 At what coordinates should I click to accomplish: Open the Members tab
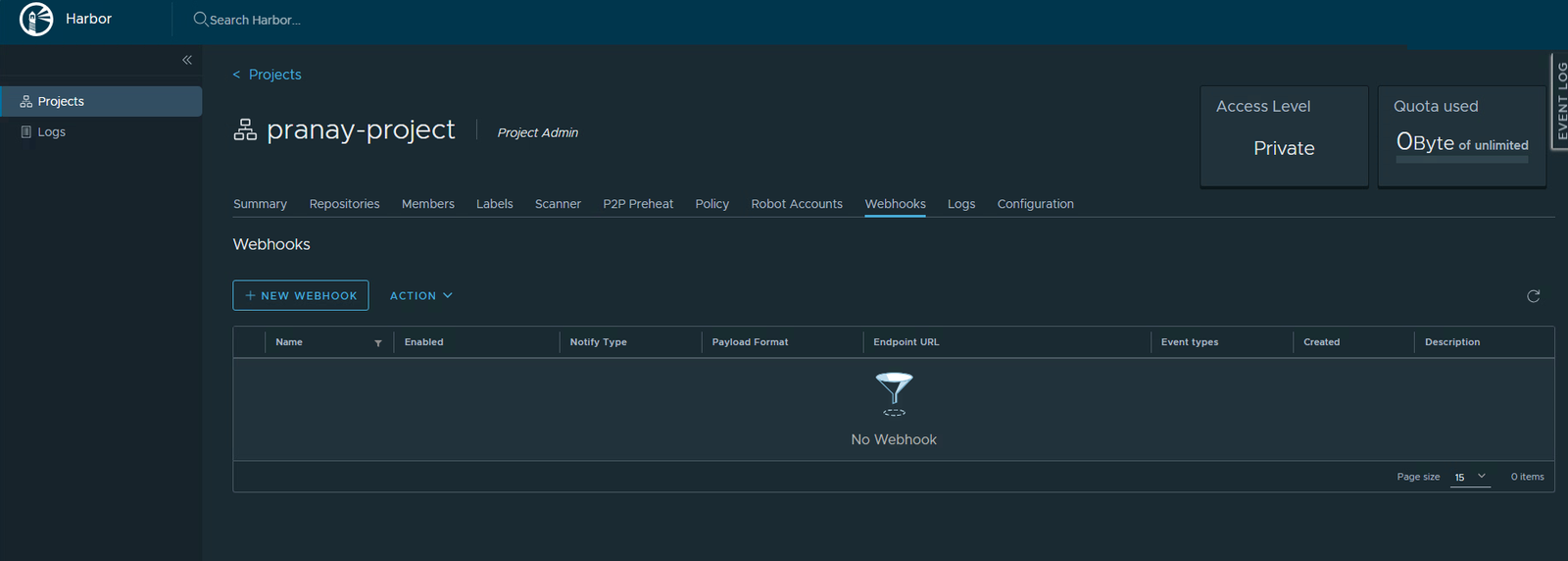[428, 204]
